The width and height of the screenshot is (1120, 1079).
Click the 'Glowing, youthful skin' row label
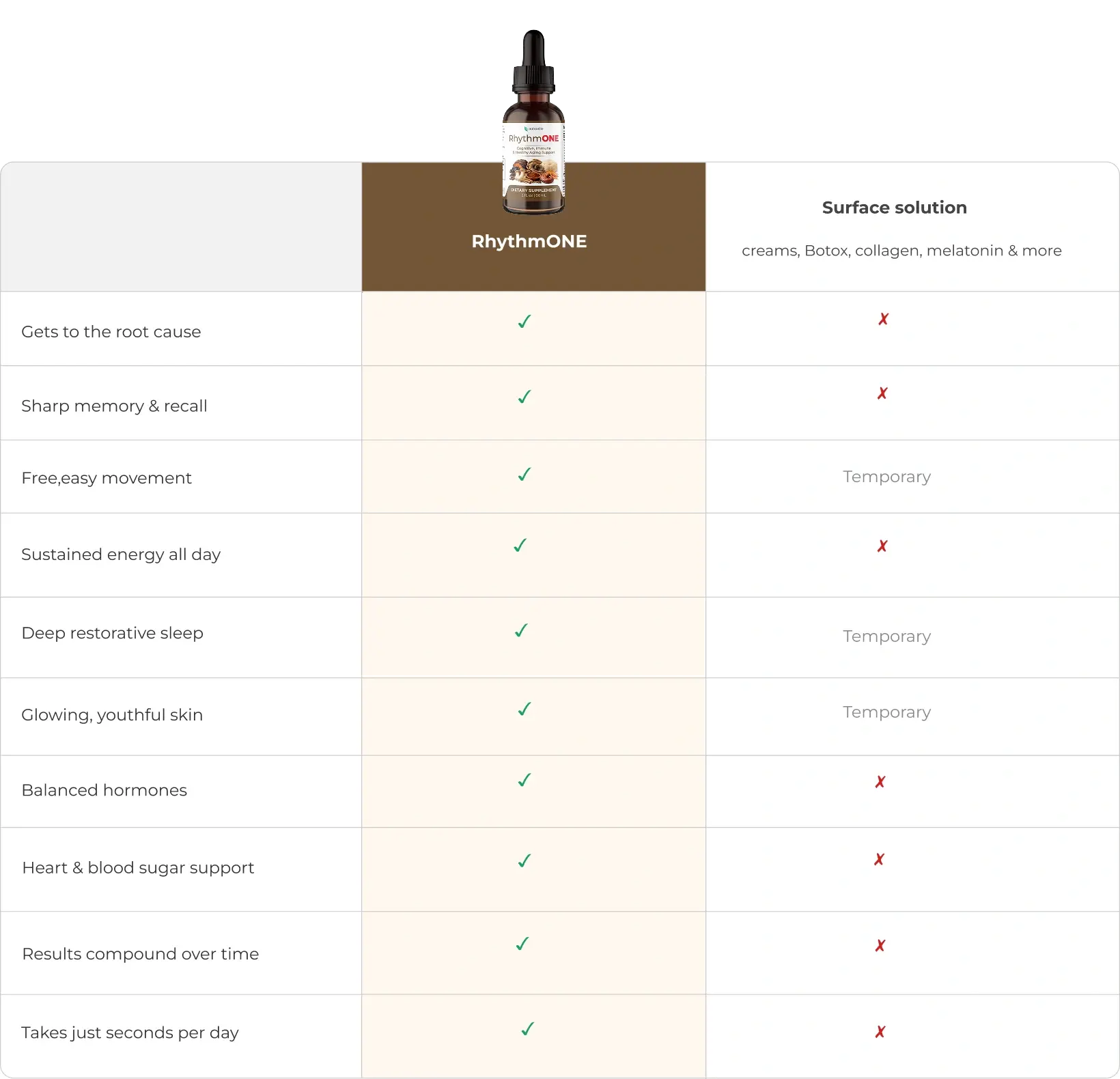(x=112, y=715)
